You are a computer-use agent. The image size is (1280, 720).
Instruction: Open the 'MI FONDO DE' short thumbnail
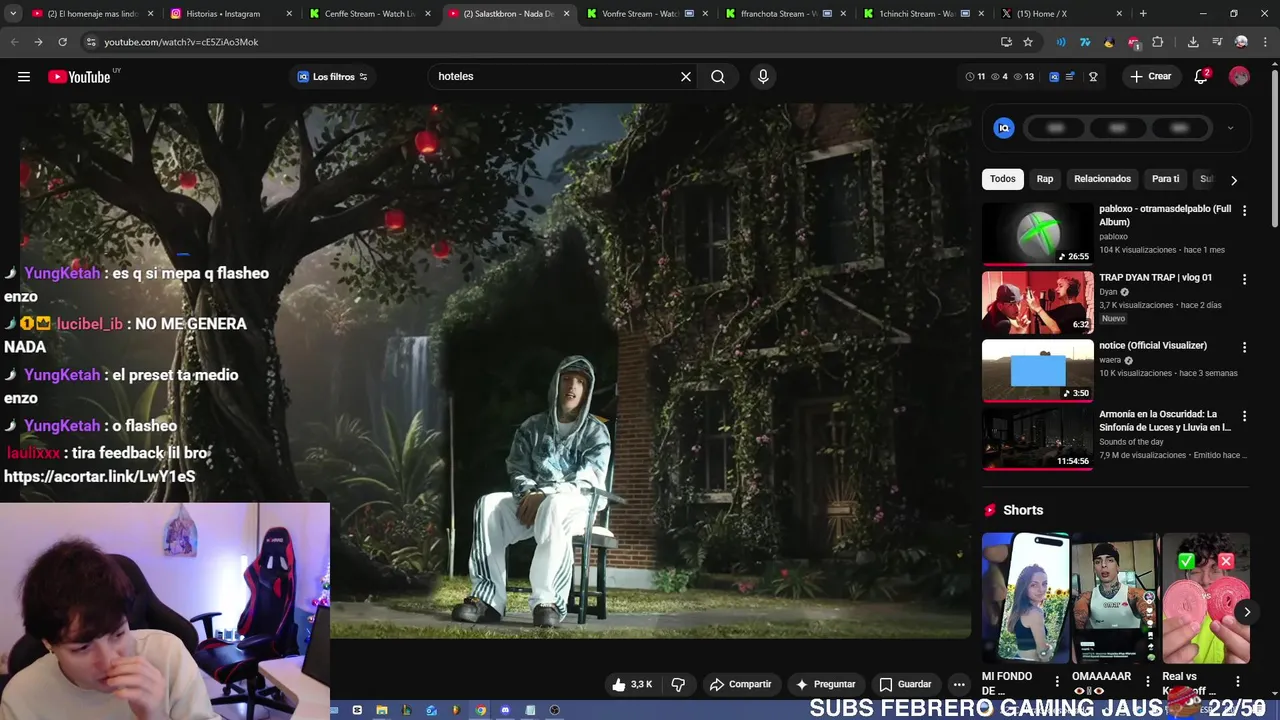click(x=1025, y=598)
